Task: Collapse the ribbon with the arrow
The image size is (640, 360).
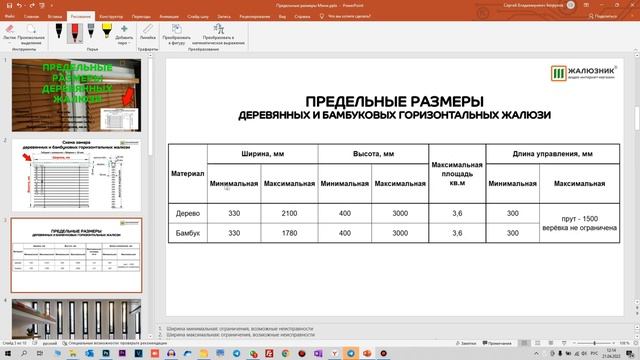Action: tap(635, 49)
